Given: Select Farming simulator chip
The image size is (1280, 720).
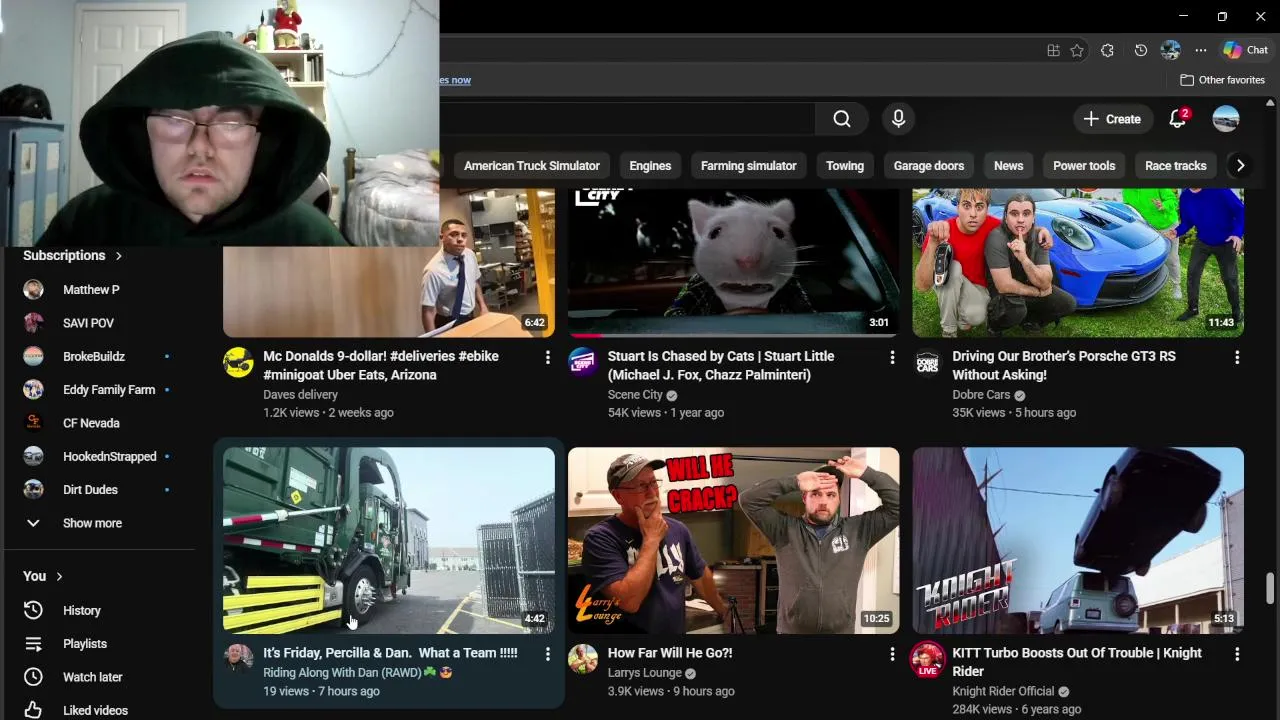Looking at the screenshot, I should pyautogui.click(x=748, y=166).
